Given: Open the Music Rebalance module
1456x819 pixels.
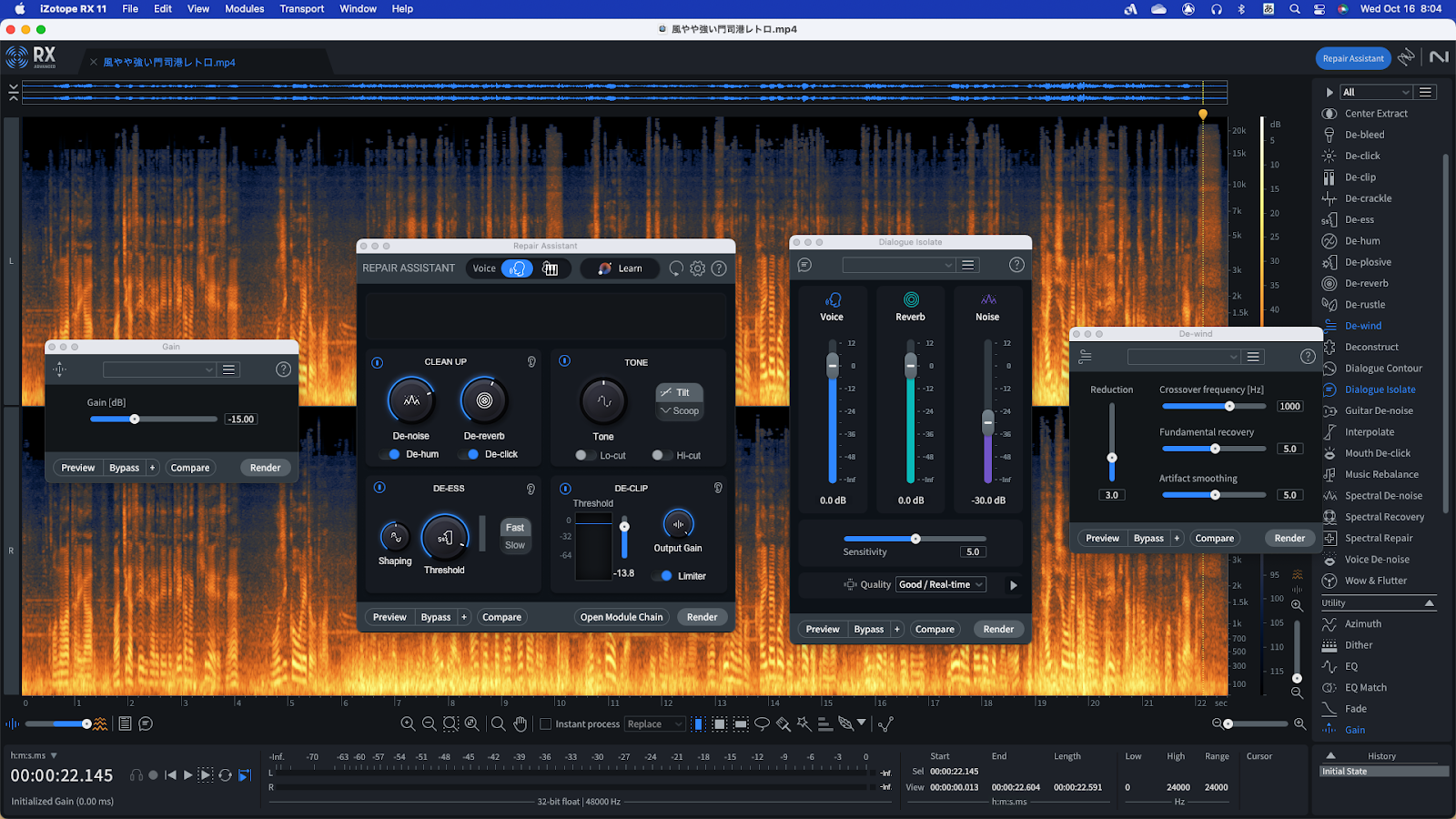Looking at the screenshot, I should point(1381,474).
